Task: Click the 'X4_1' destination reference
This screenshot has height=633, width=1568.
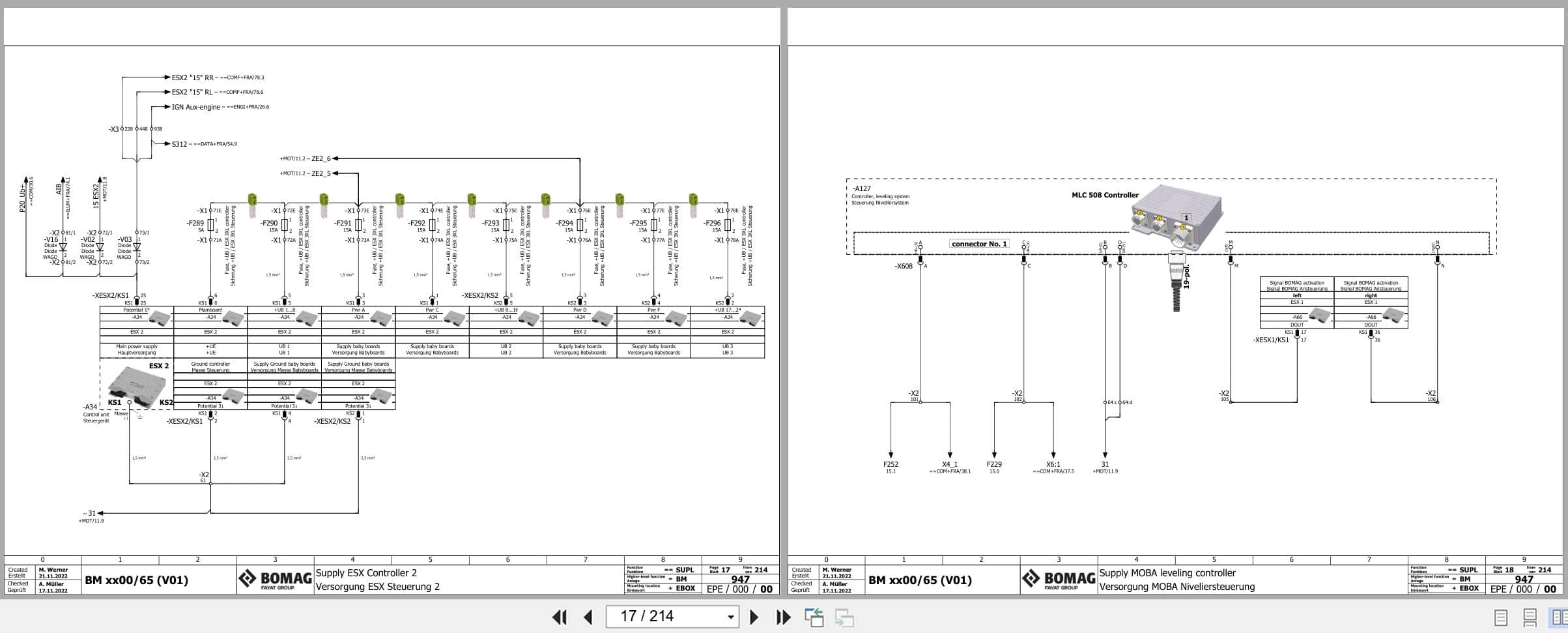Action: [x=950, y=465]
